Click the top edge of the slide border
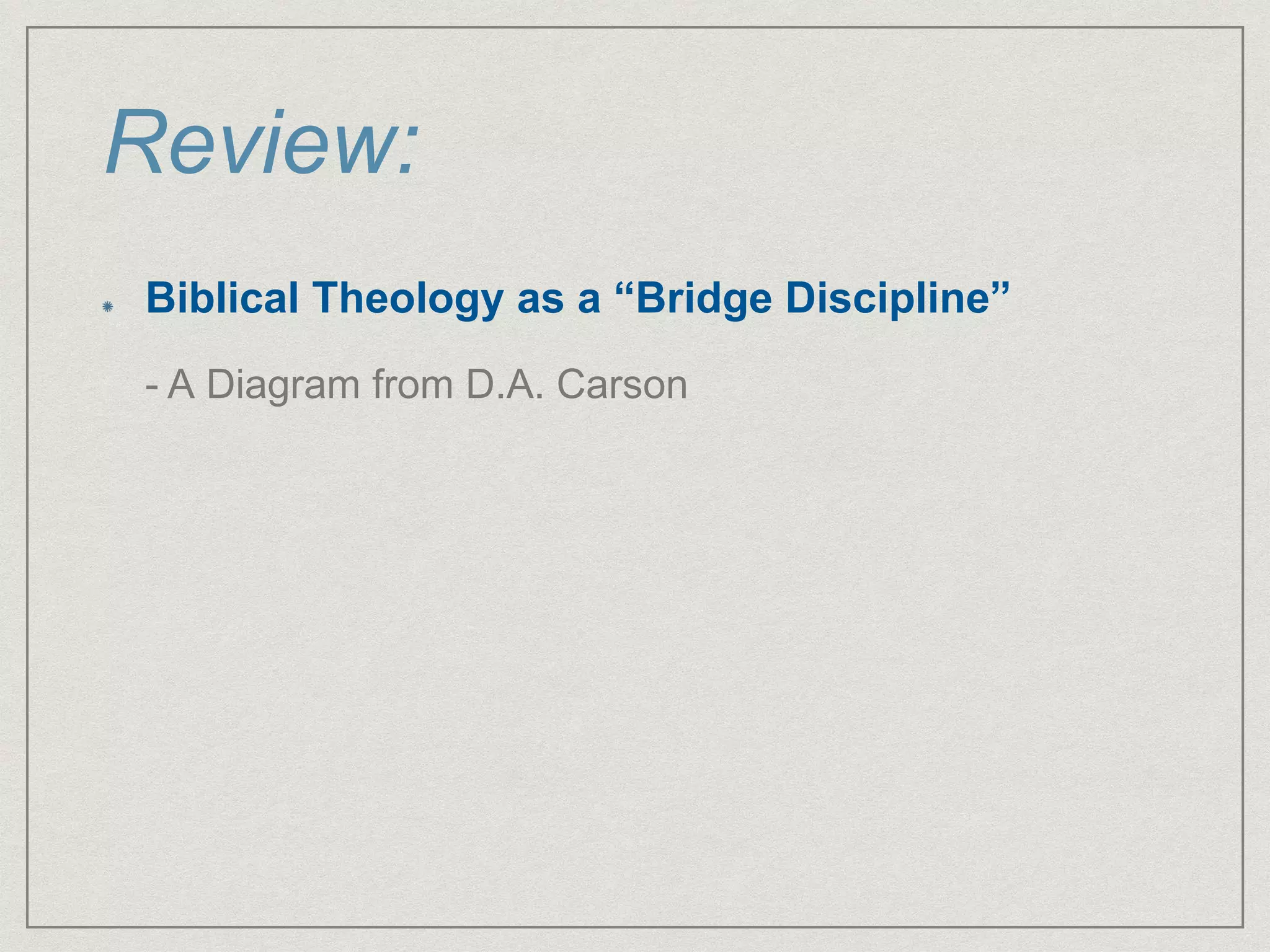The image size is (1270, 952). pos(635,27)
